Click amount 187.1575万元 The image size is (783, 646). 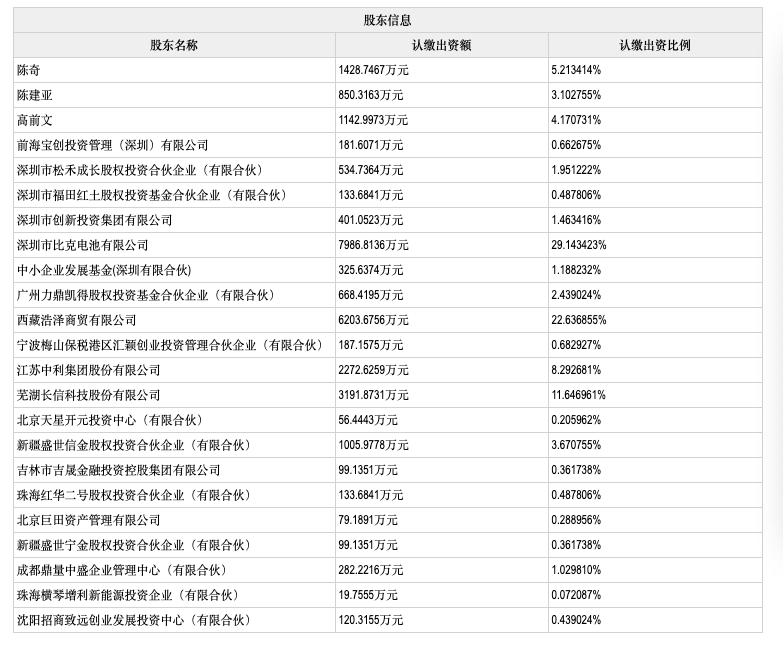coord(371,345)
